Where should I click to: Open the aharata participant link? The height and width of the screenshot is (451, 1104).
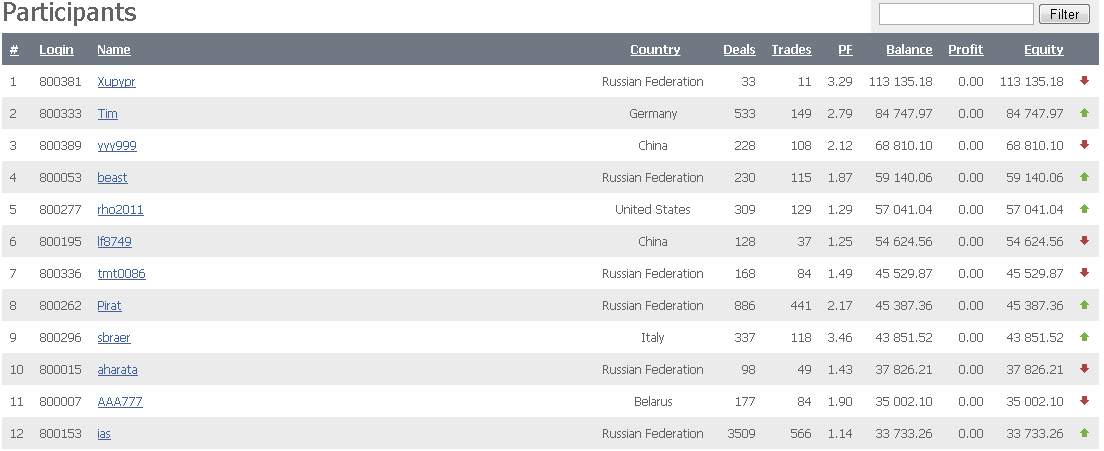[x=117, y=370]
